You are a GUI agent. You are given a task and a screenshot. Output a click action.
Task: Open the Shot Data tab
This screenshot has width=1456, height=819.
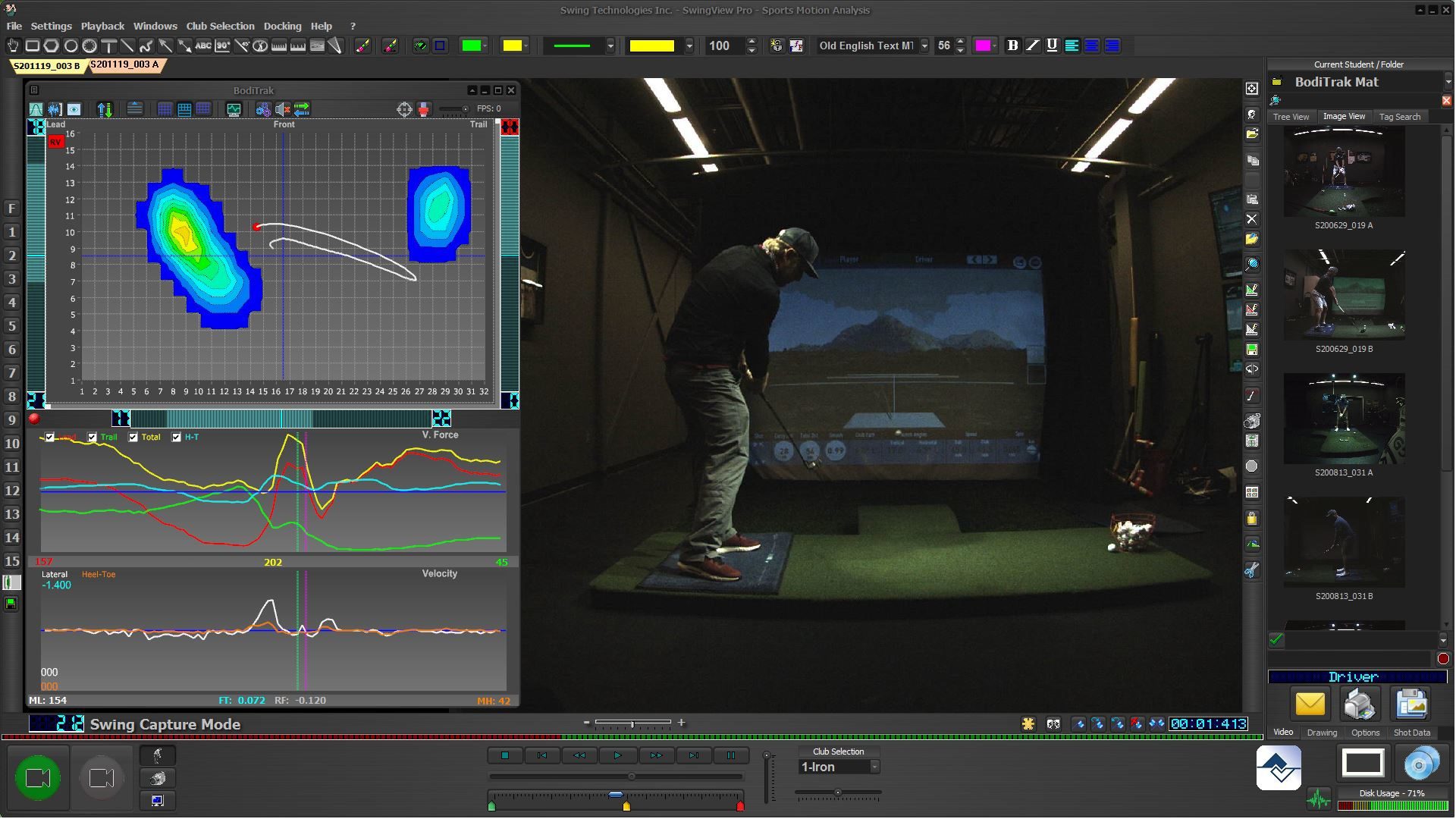click(1412, 733)
